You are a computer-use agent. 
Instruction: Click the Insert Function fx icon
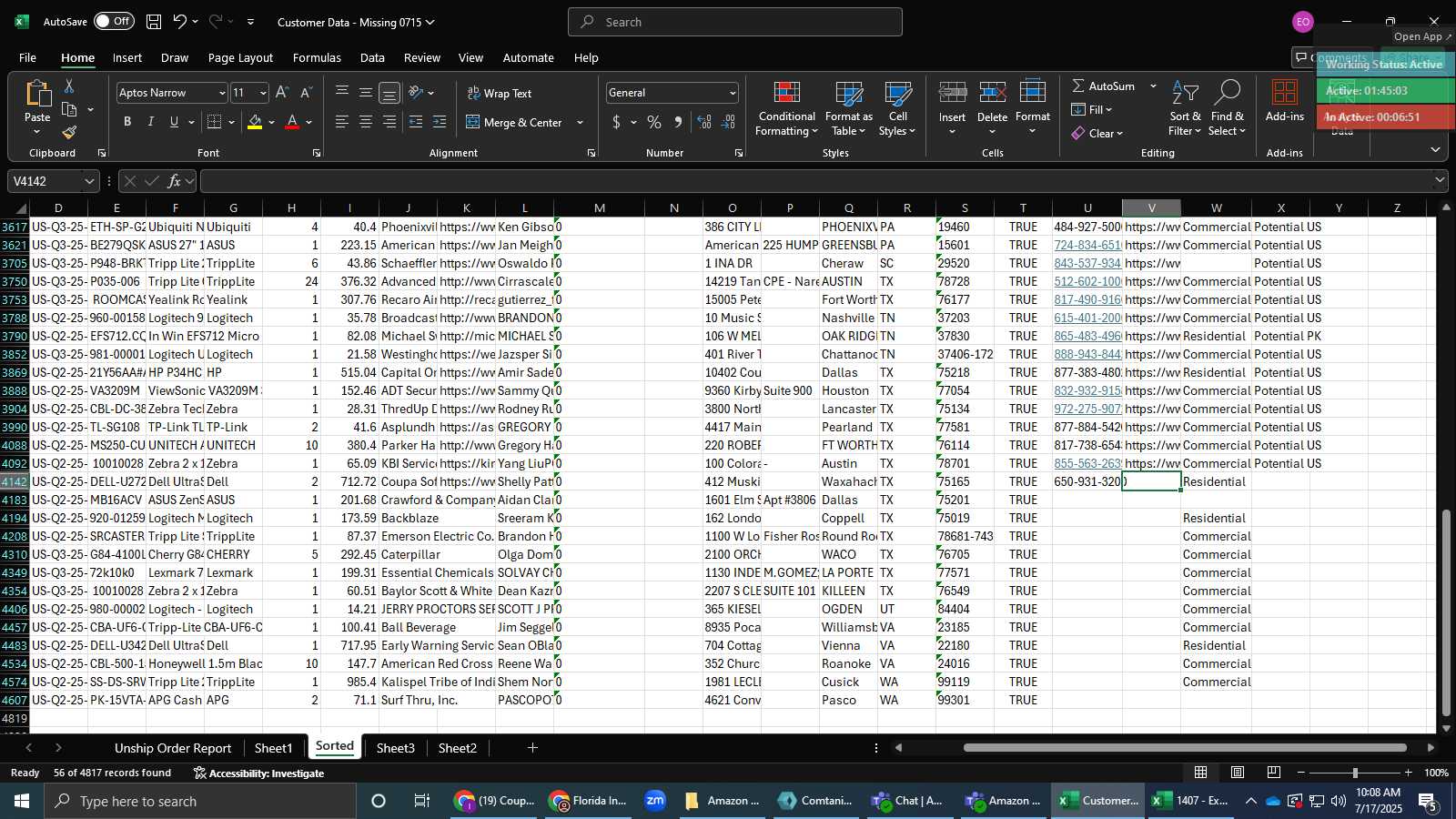(175, 181)
